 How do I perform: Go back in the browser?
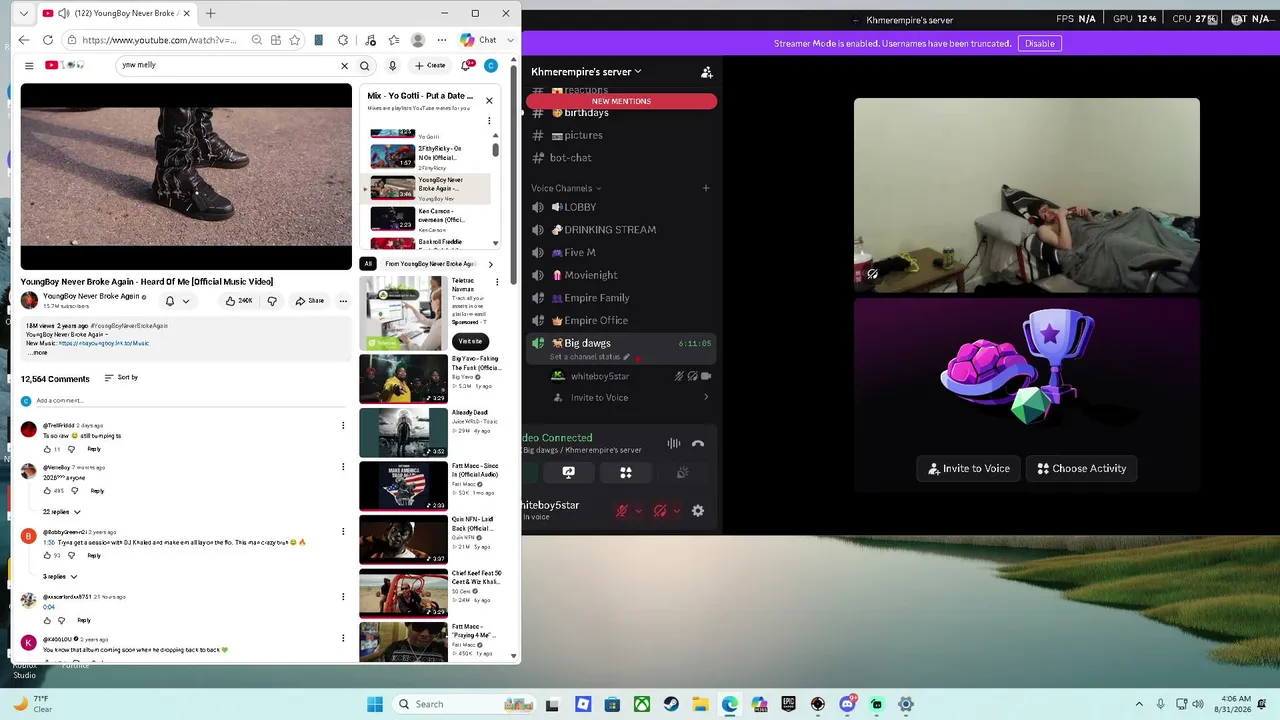[x=24, y=40]
